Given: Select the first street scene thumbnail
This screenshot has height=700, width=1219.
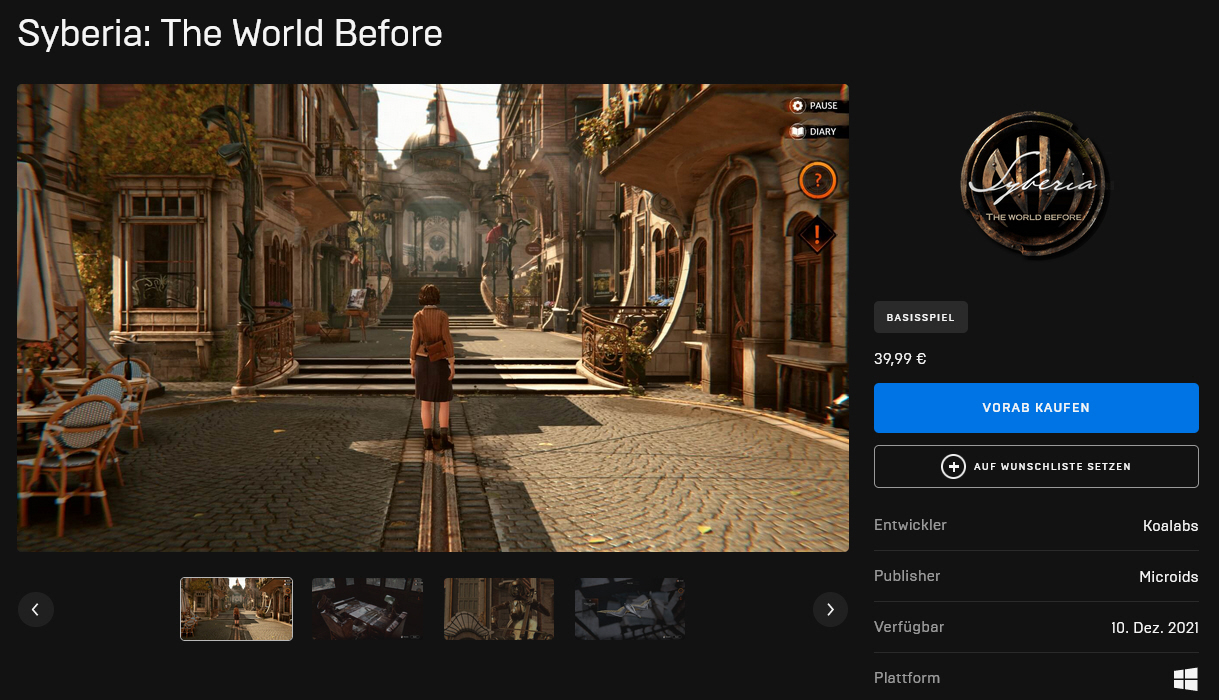Looking at the screenshot, I should (x=236, y=609).
